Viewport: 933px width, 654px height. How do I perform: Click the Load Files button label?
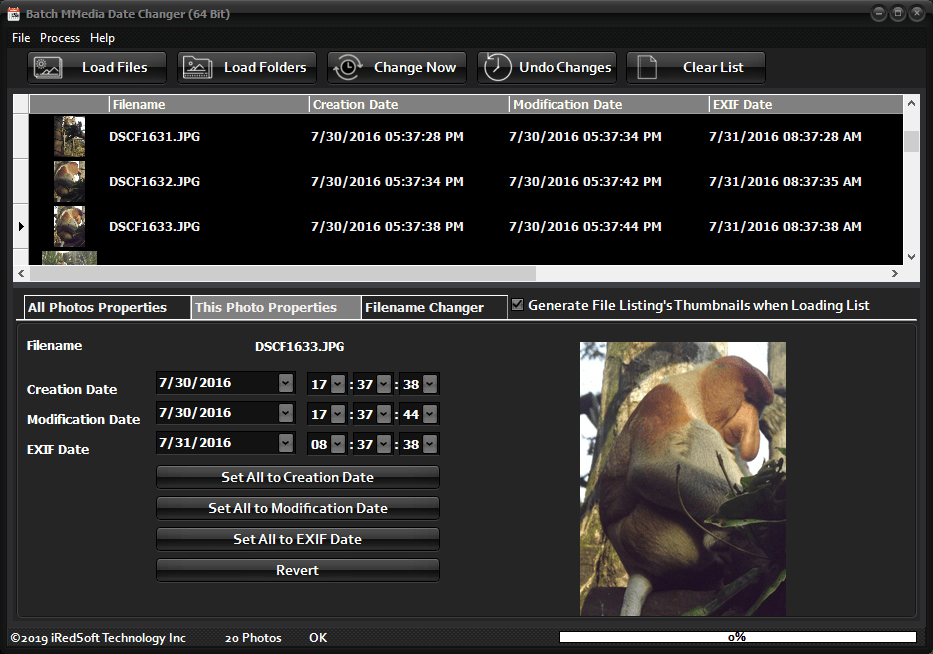(x=115, y=67)
